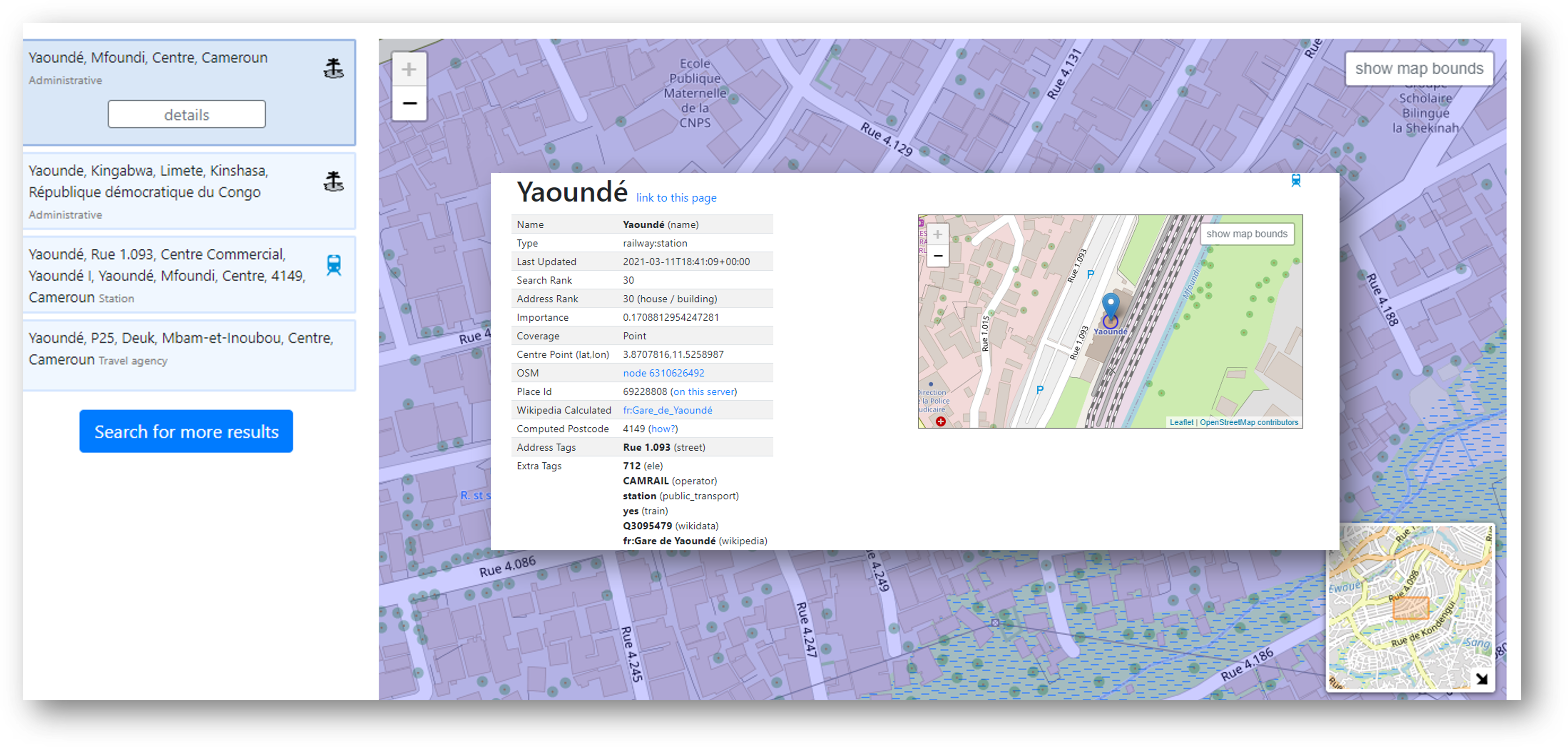Click show map bounds on mini map
The width and height of the screenshot is (1568, 747).
[x=1247, y=234]
